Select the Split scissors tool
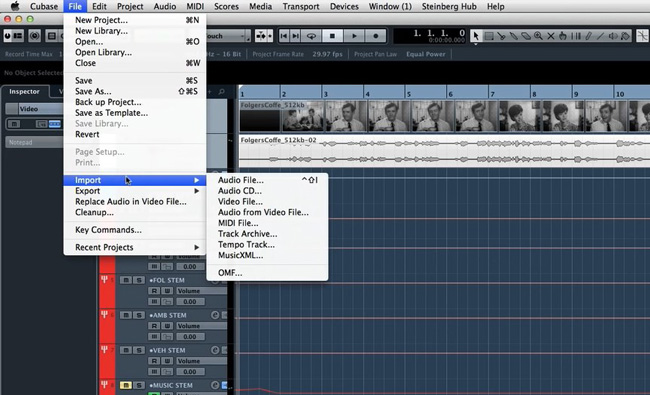Screen dimensions: 650x395 501,36
